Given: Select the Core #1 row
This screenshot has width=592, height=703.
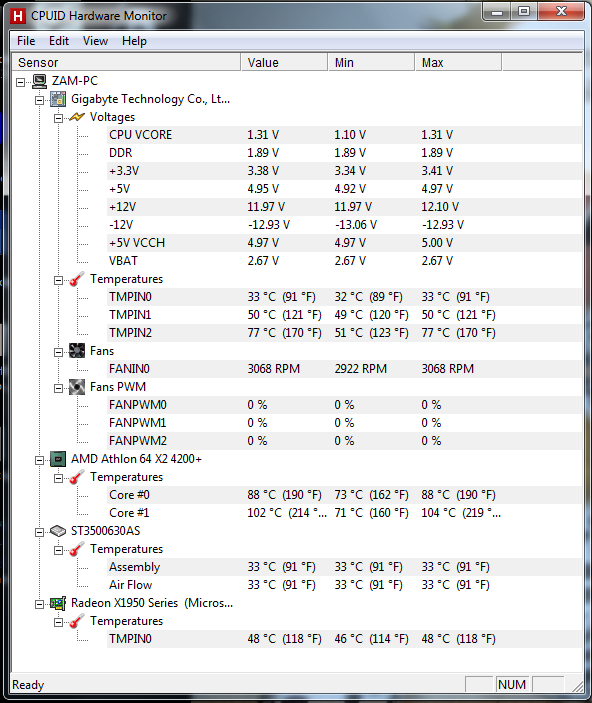Looking at the screenshot, I should tap(344, 513).
